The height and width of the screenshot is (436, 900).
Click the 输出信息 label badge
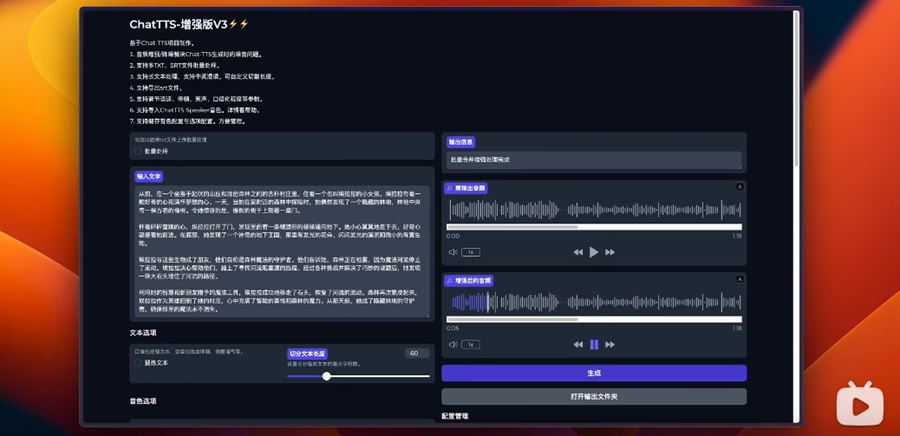click(461, 142)
